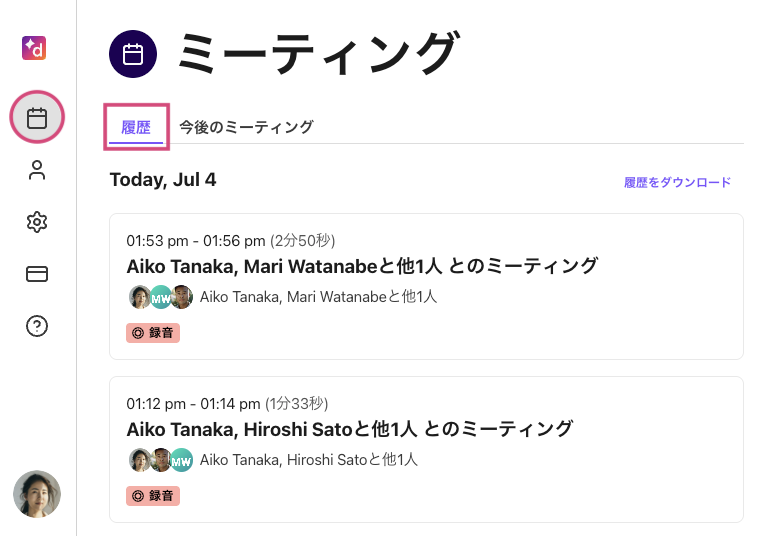Click the Dialpad logo icon
The width and height of the screenshot is (775, 536).
(x=37, y=48)
